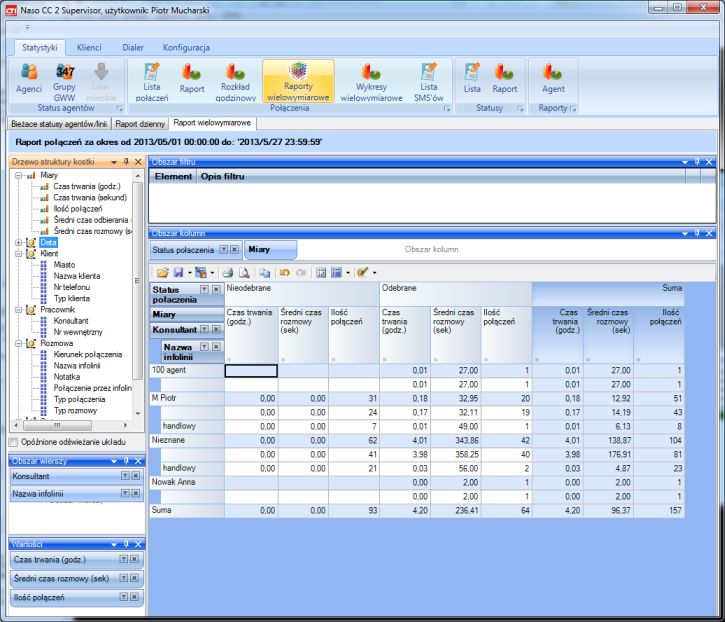This screenshot has height=622, width=725.
Task: Filter Status połaczenia in column area
Action: pos(223,250)
